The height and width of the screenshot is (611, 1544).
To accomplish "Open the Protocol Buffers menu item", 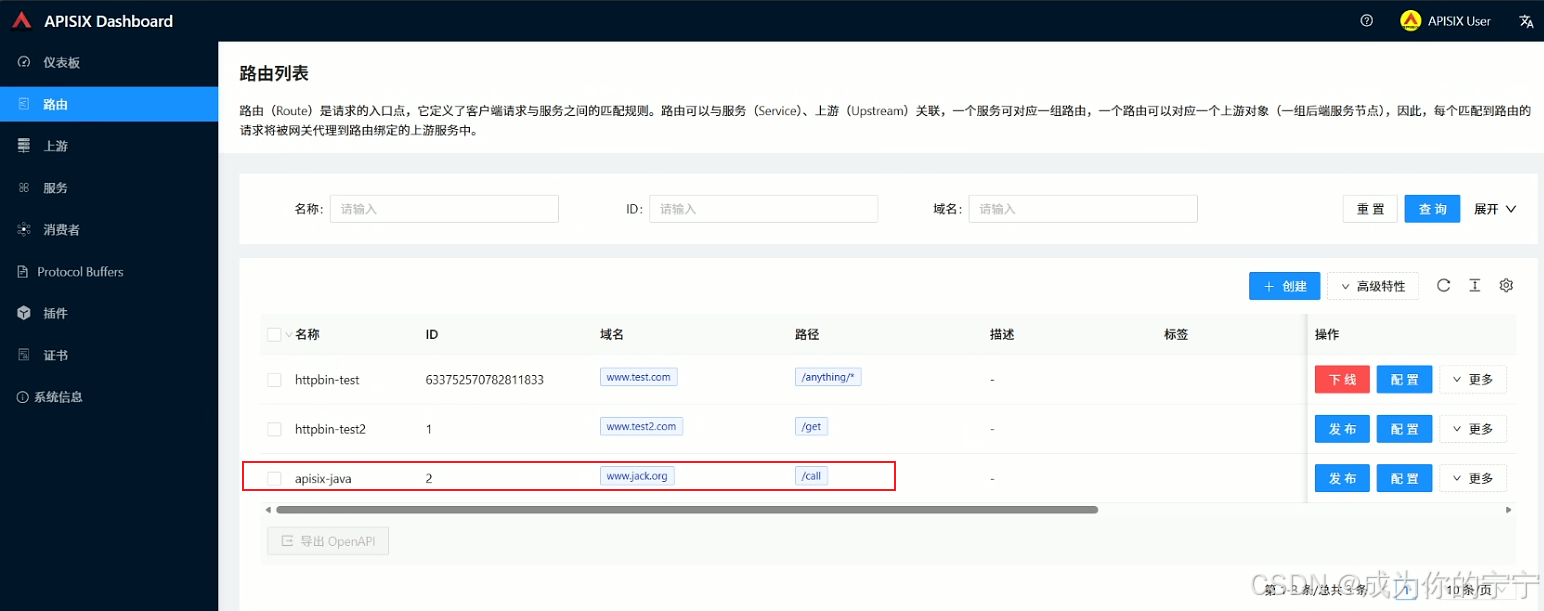I will click(109, 272).
